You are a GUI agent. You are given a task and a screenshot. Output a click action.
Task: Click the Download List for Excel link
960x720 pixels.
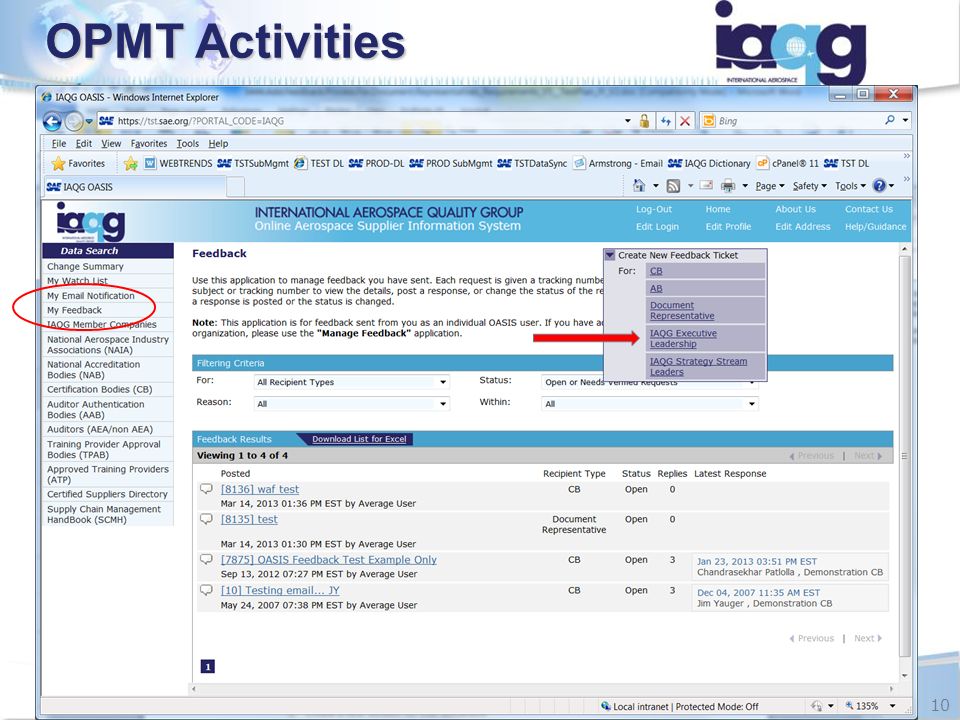pos(359,439)
